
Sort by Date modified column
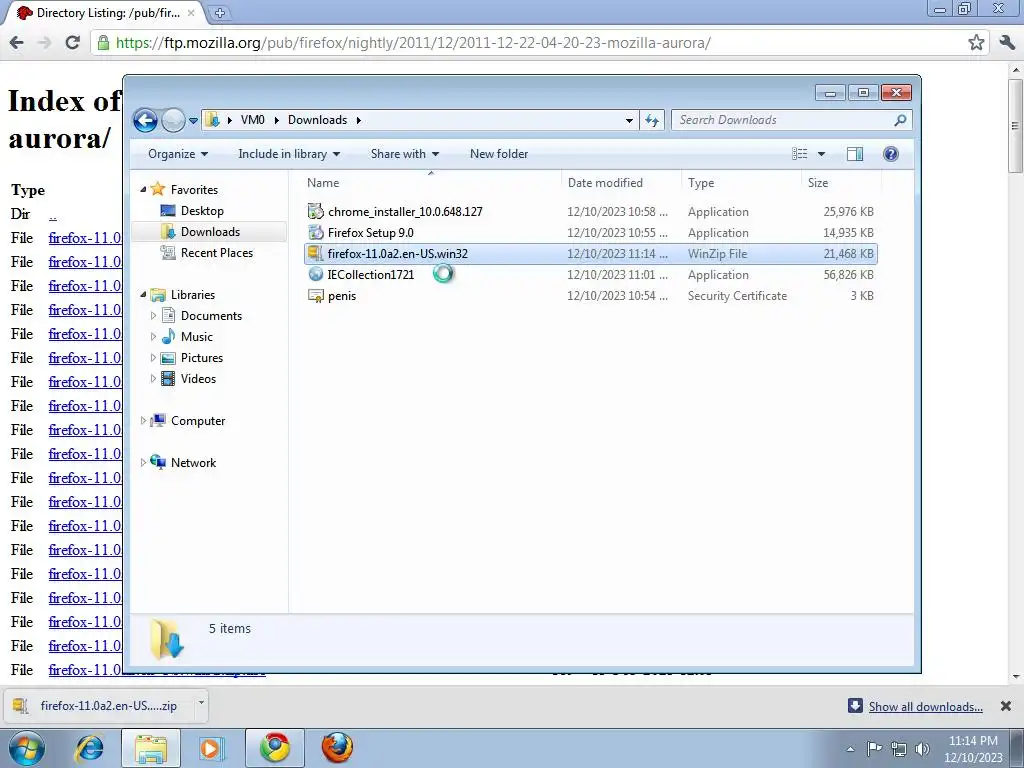point(620,183)
